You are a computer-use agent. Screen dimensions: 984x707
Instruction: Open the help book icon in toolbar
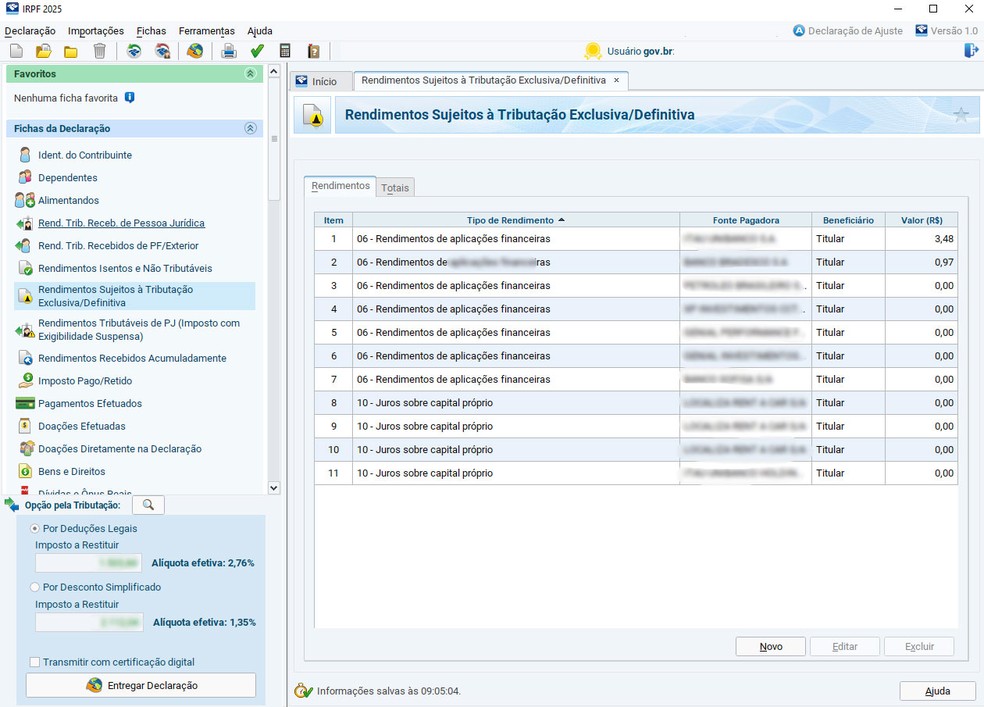[314, 51]
